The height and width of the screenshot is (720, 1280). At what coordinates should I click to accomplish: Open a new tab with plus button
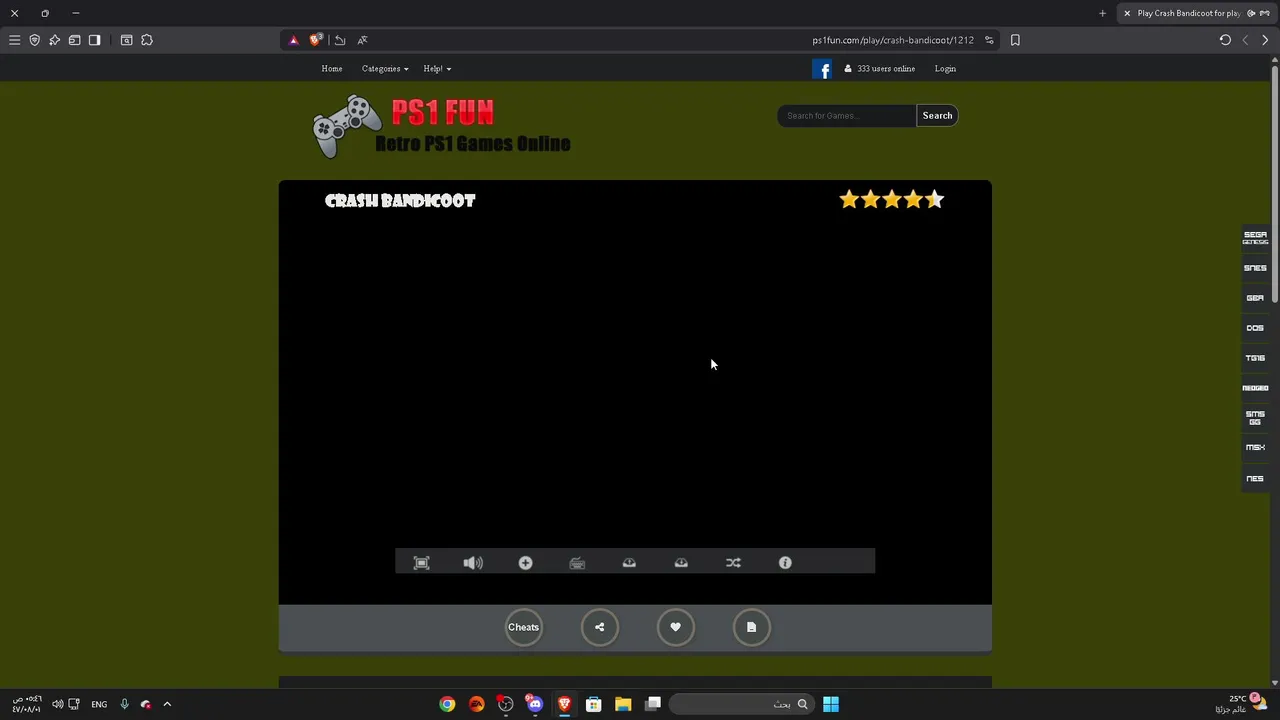(x=1102, y=13)
